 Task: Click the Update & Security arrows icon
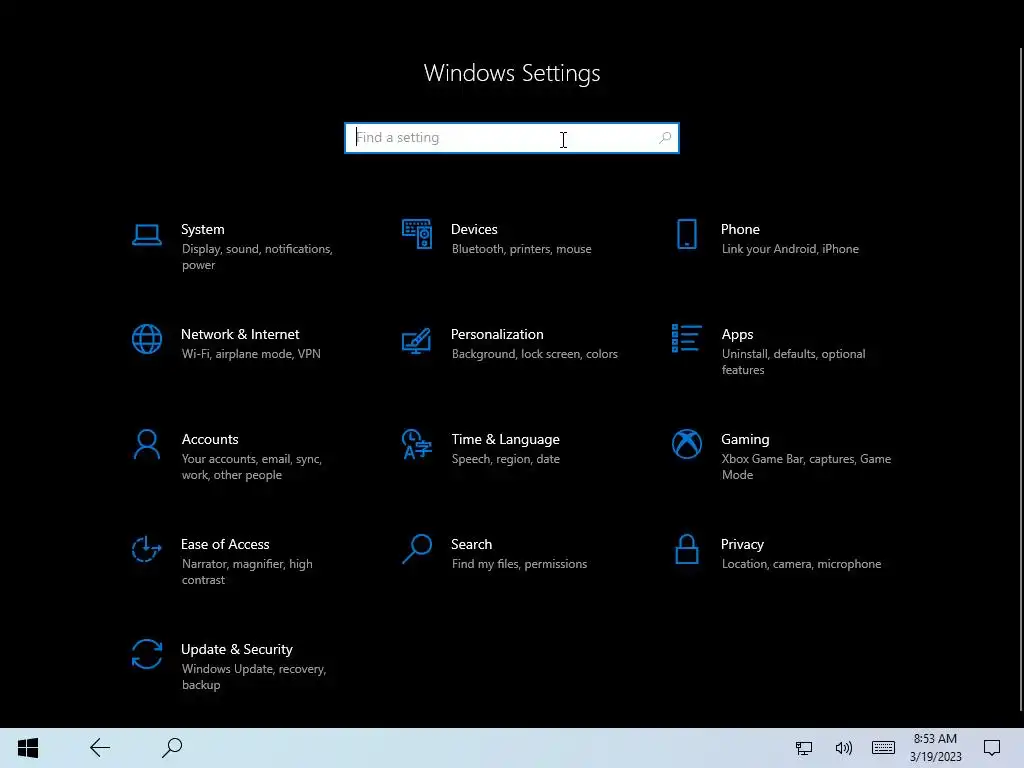tap(147, 654)
